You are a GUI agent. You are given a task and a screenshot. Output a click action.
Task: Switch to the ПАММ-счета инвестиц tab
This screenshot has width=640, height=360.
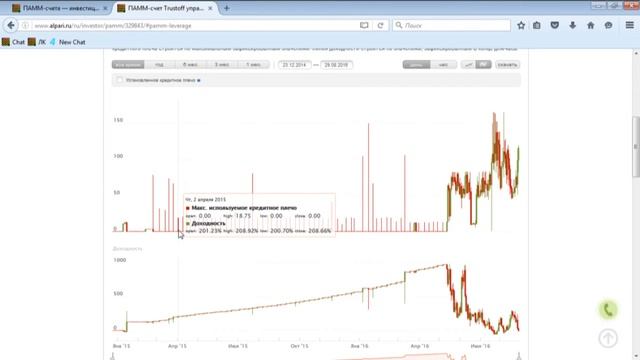60,8
